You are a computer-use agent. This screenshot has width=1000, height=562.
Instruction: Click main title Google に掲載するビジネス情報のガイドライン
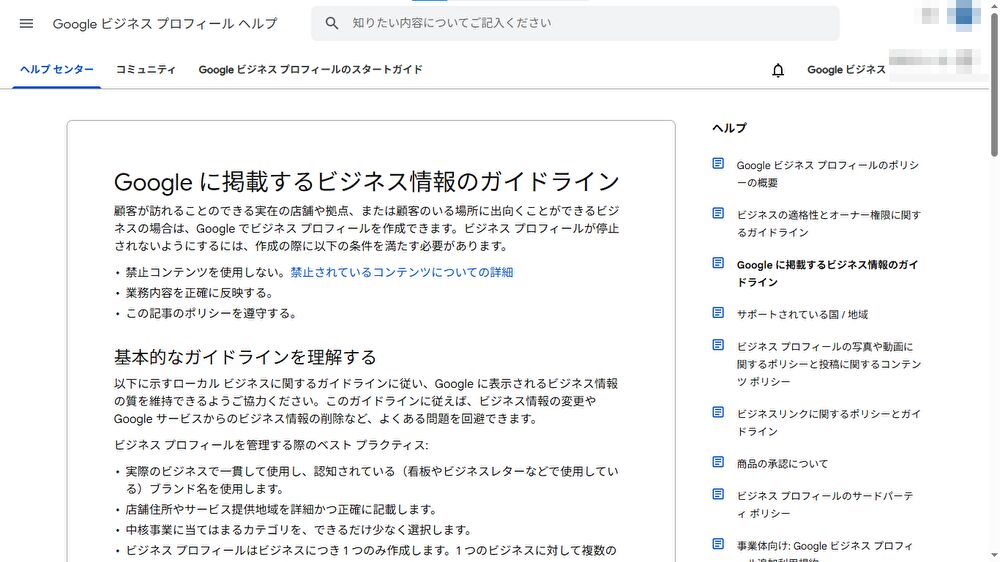[x=367, y=181]
